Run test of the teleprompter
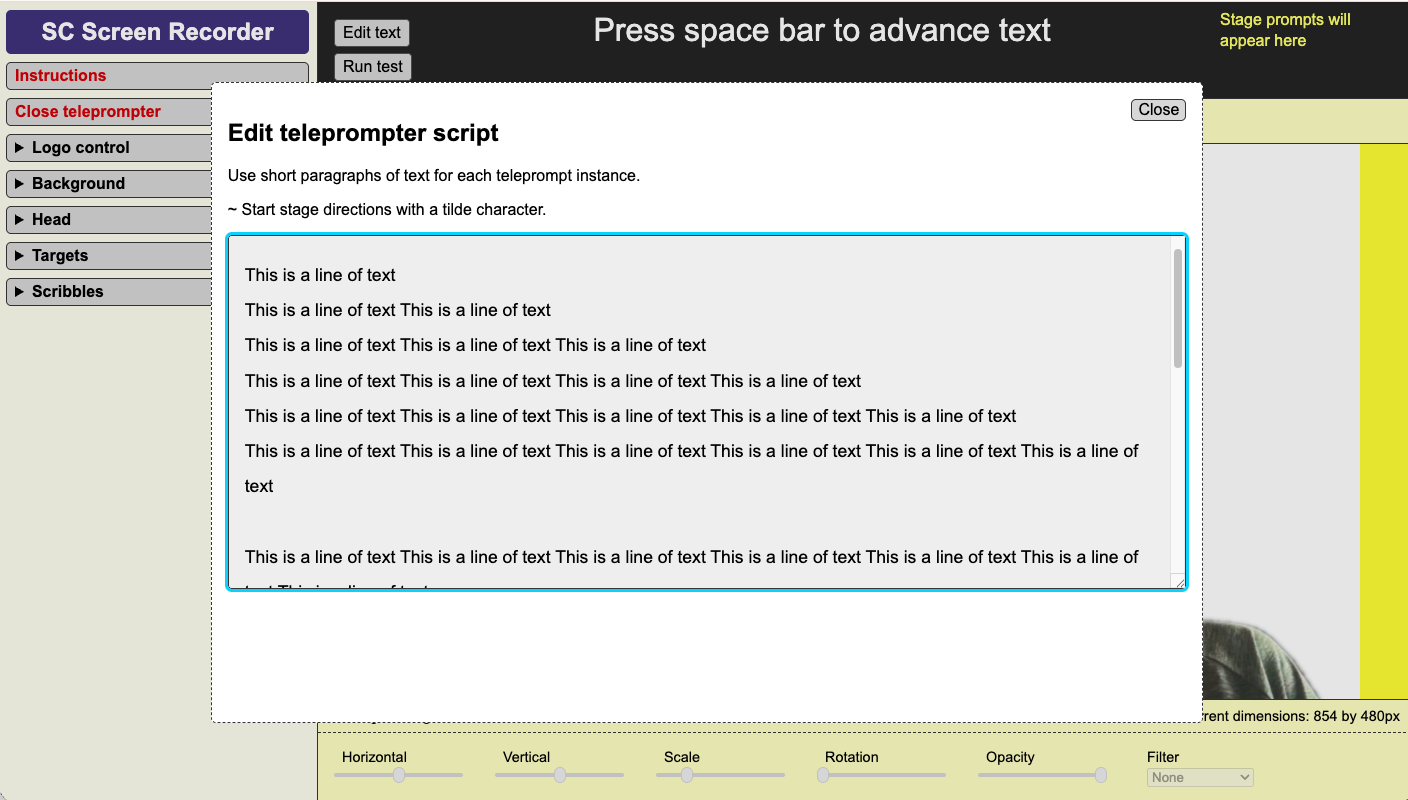This screenshot has width=1408, height=800. [x=372, y=66]
